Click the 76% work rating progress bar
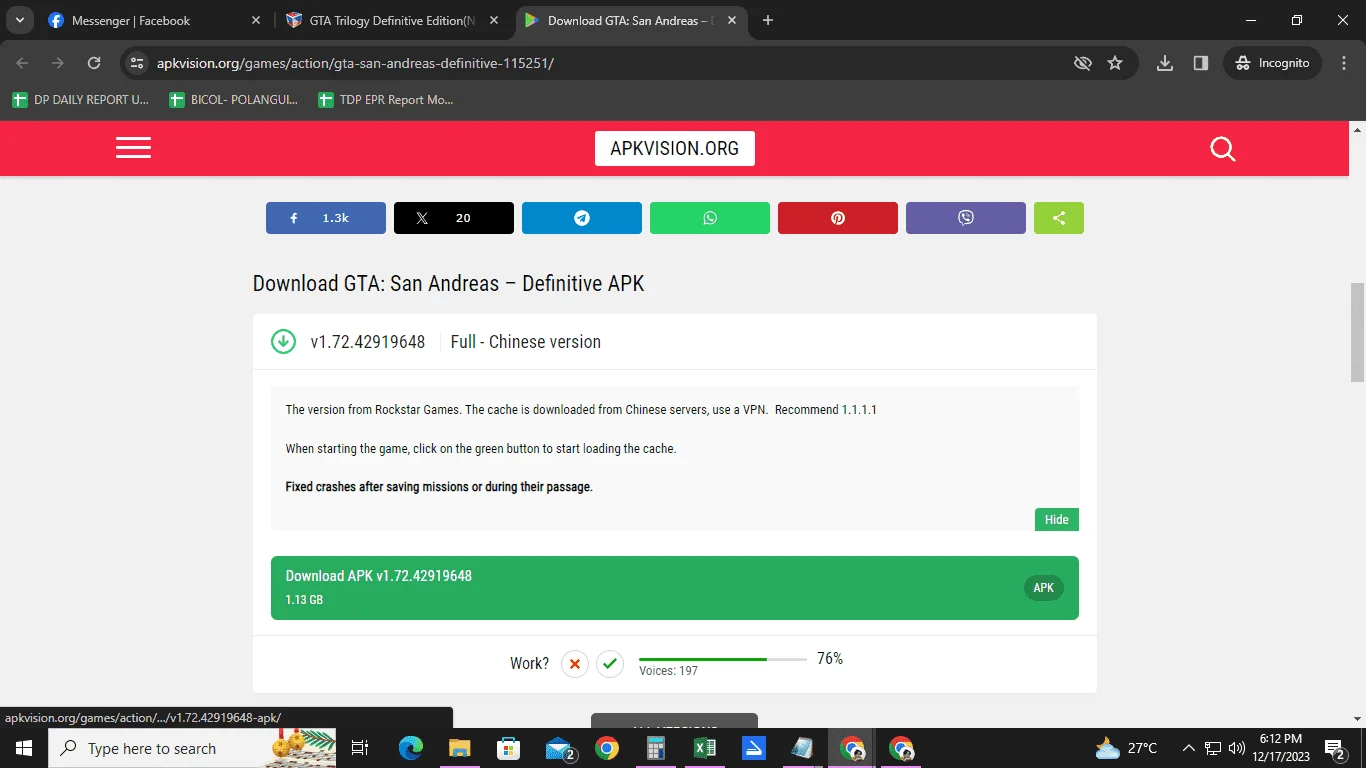This screenshot has height=768, width=1366. (x=723, y=659)
